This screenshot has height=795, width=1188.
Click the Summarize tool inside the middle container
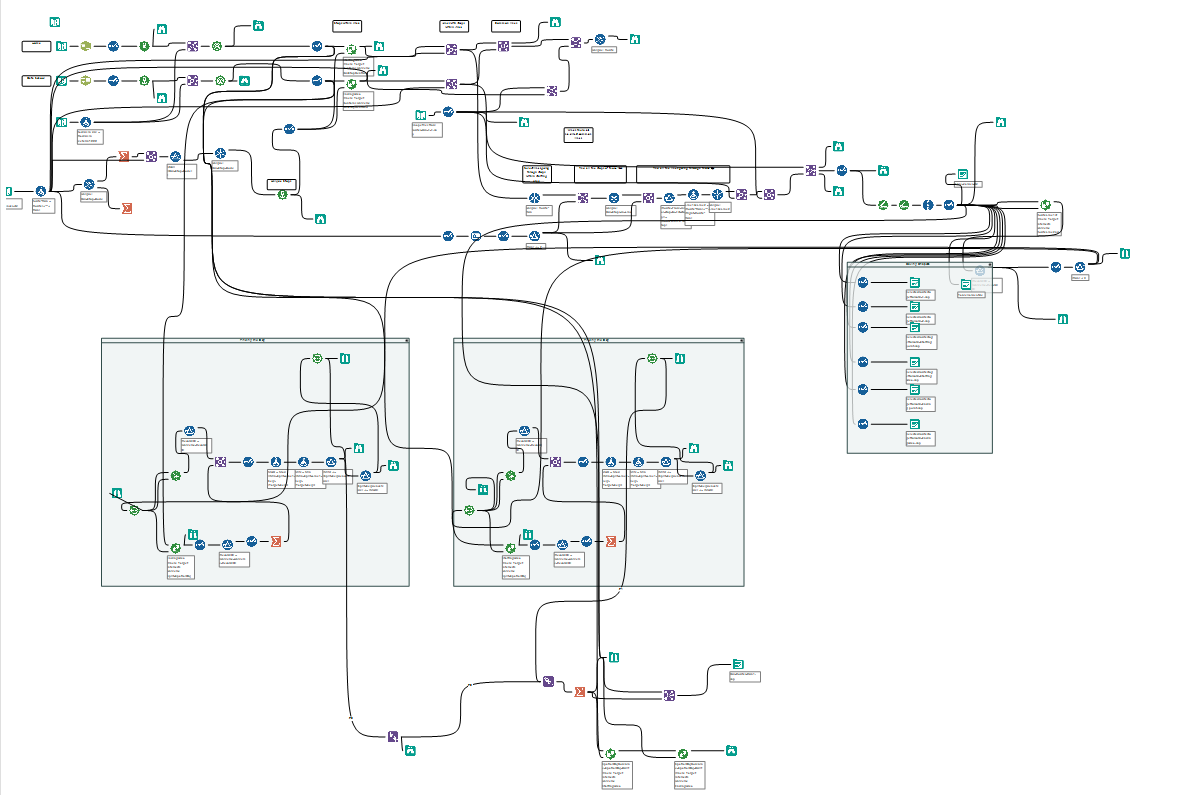pyautogui.click(x=611, y=541)
